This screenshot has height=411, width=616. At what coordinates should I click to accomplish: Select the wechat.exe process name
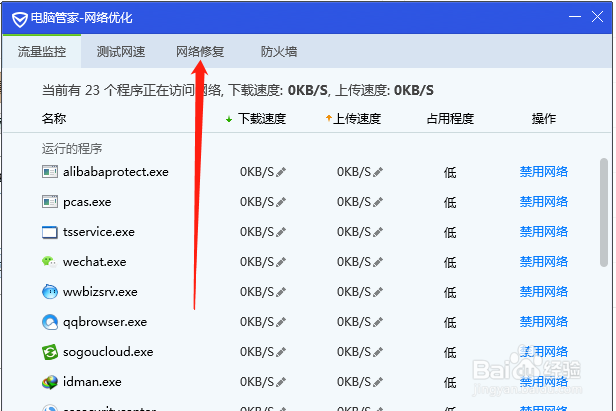(95, 262)
